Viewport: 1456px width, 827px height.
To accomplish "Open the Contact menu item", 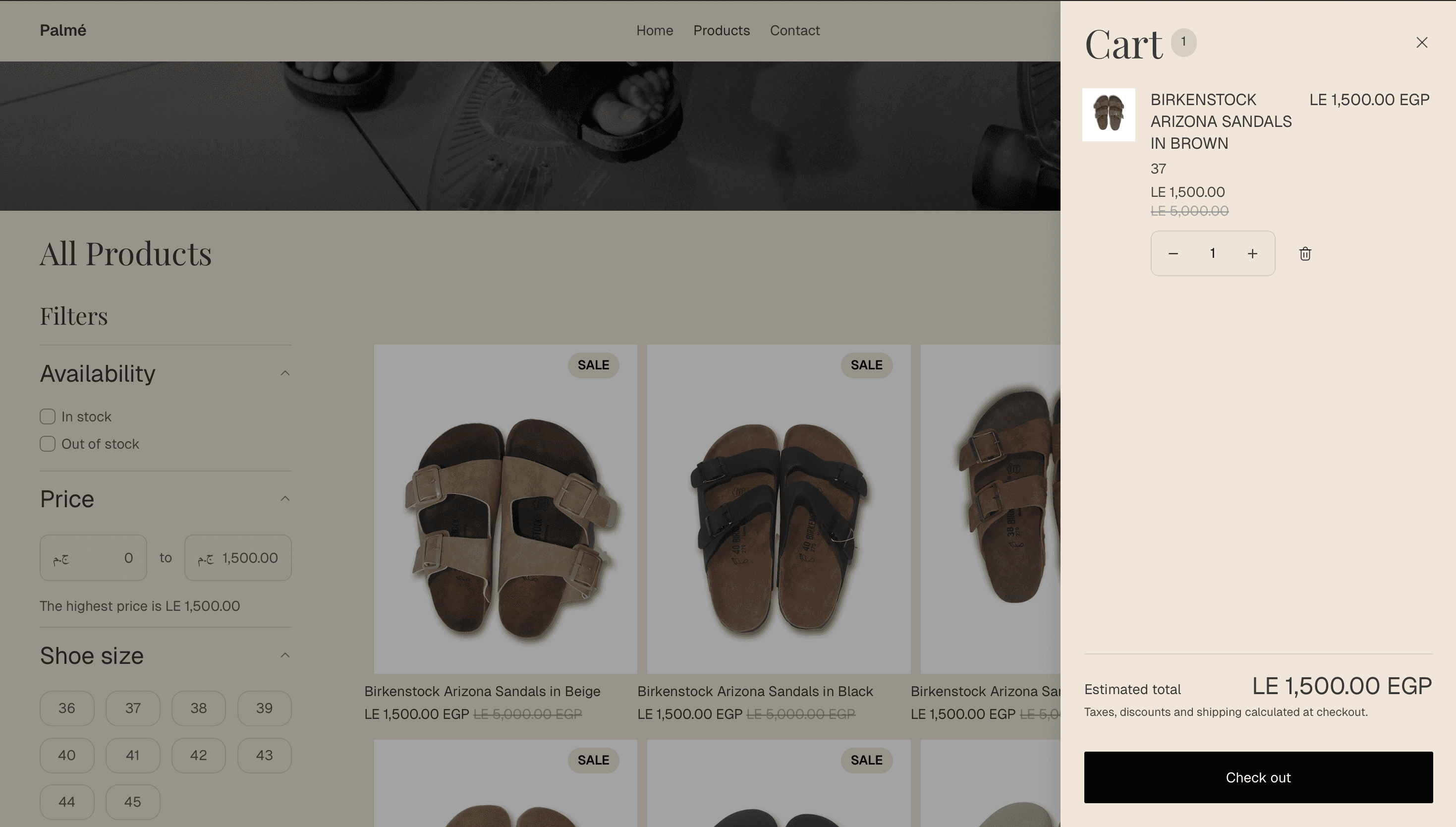I will pyautogui.click(x=795, y=31).
